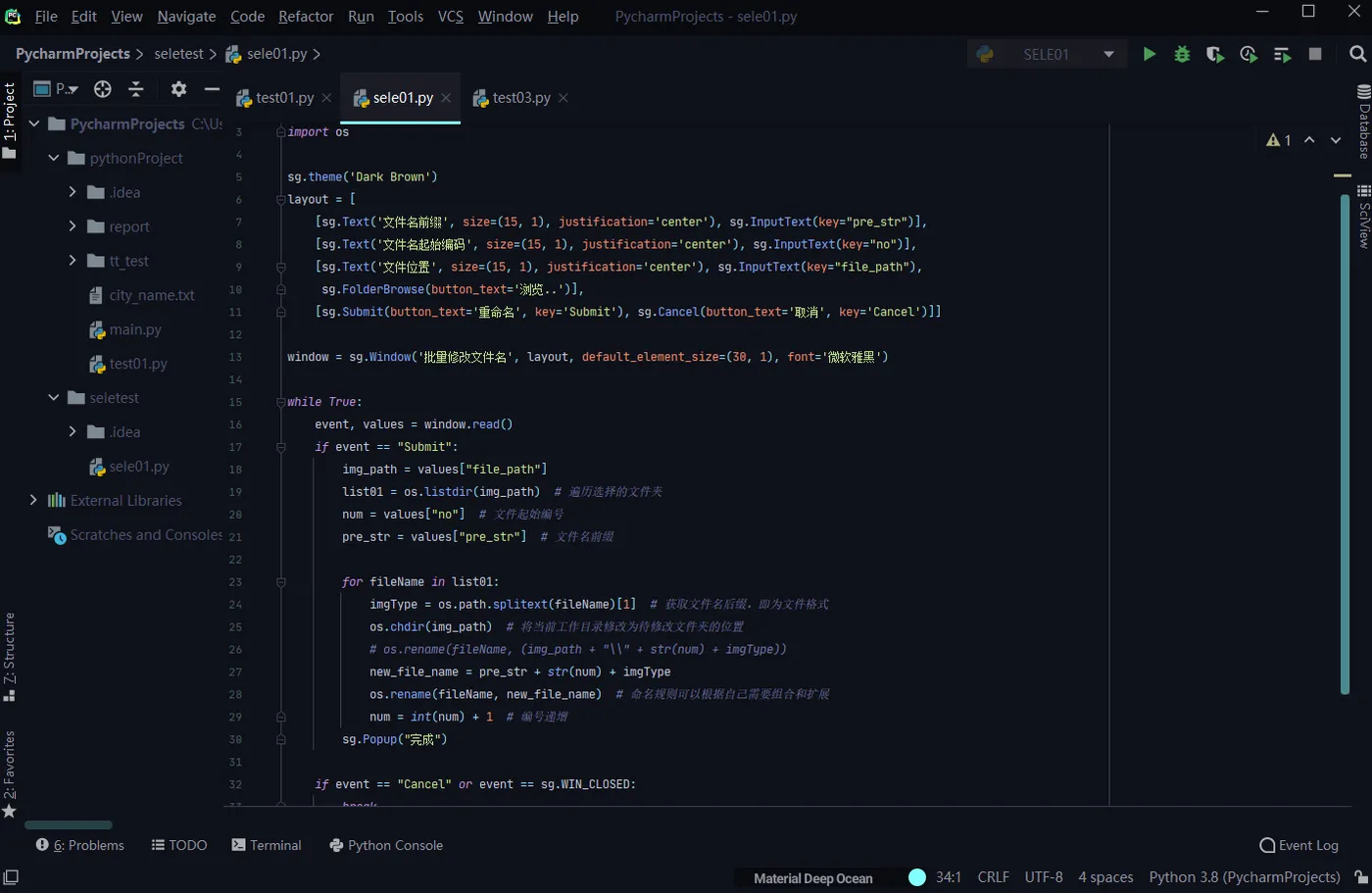Open the File menu
This screenshot has height=893, width=1372.
pyautogui.click(x=46, y=17)
